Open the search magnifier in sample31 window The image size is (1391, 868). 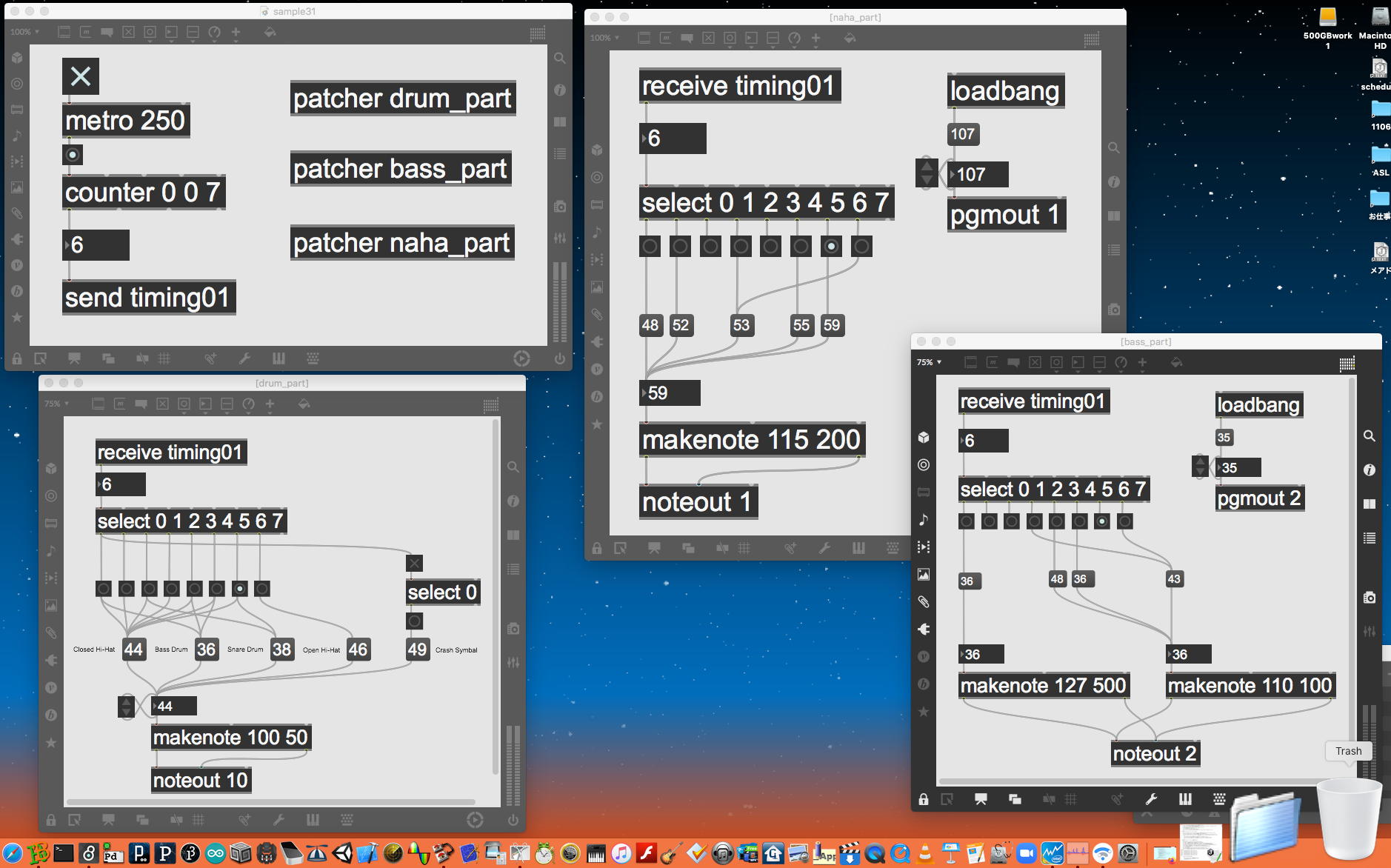[x=560, y=58]
